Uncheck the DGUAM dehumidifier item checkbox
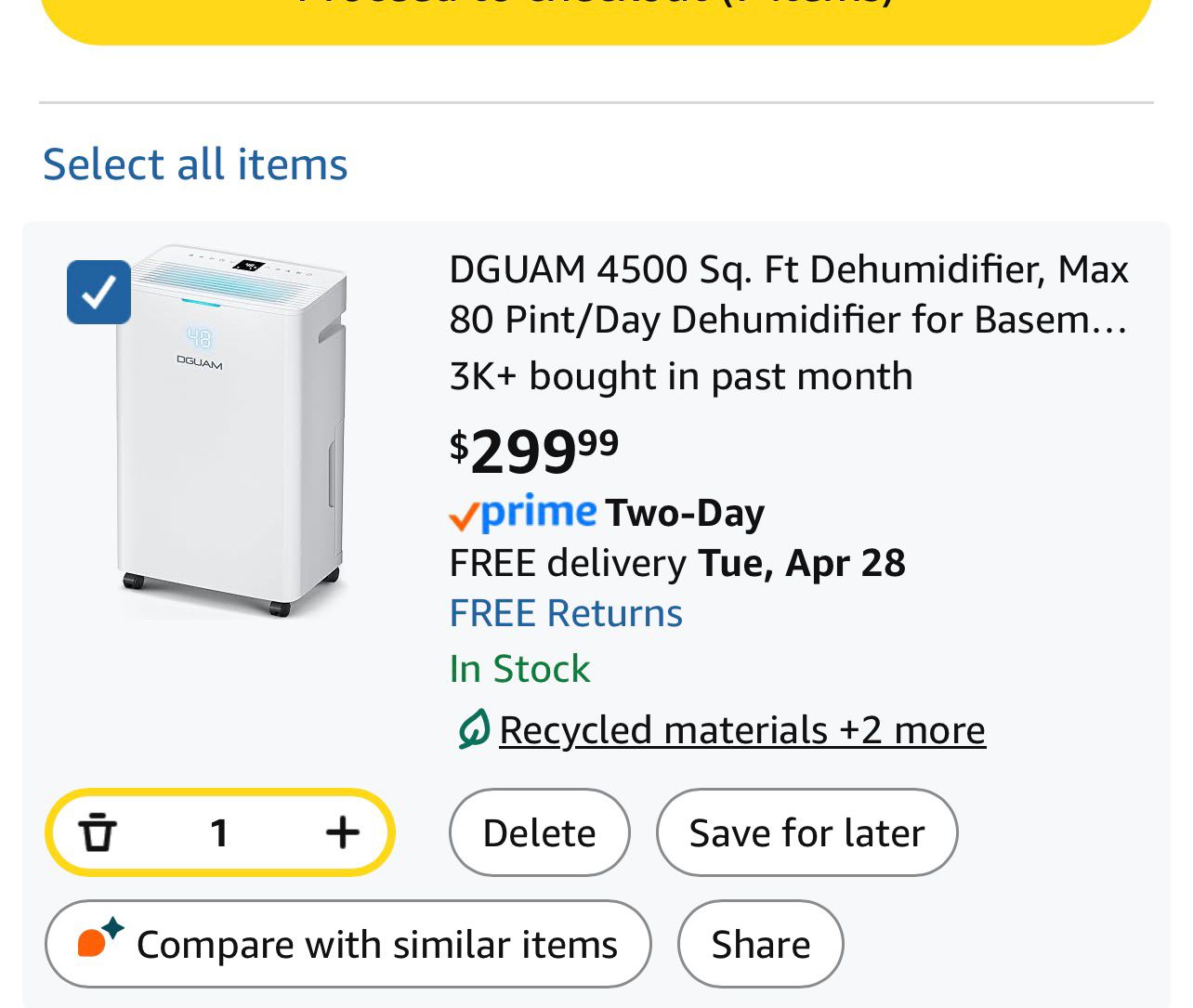This screenshot has width=1193, height=1008. pos(98,292)
